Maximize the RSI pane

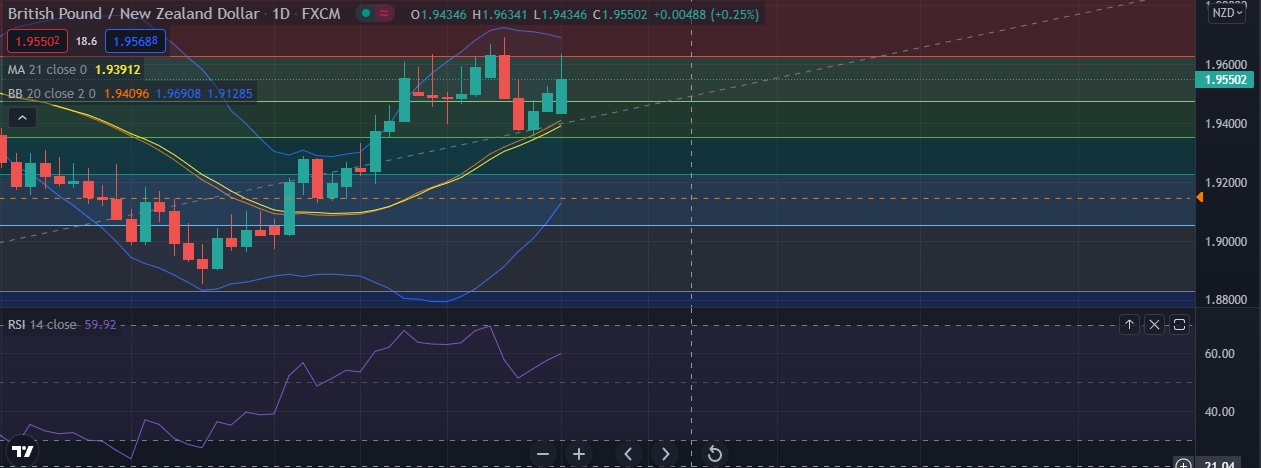(x=1179, y=324)
